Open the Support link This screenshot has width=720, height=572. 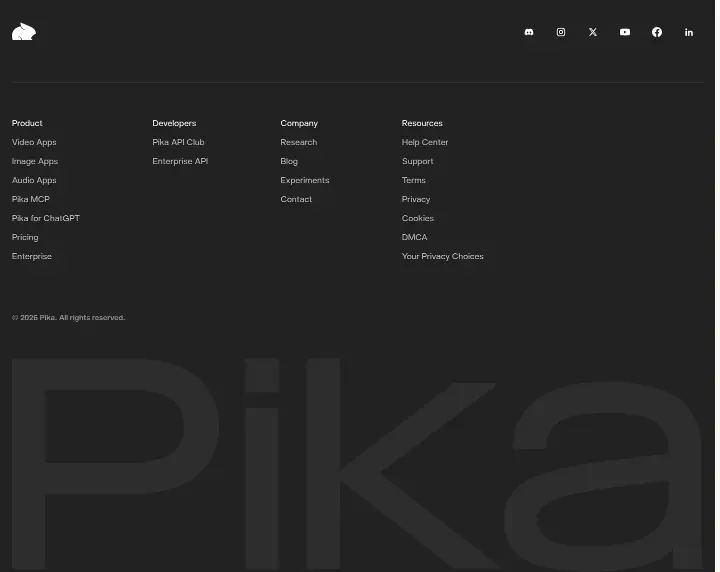click(x=417, y=162)
